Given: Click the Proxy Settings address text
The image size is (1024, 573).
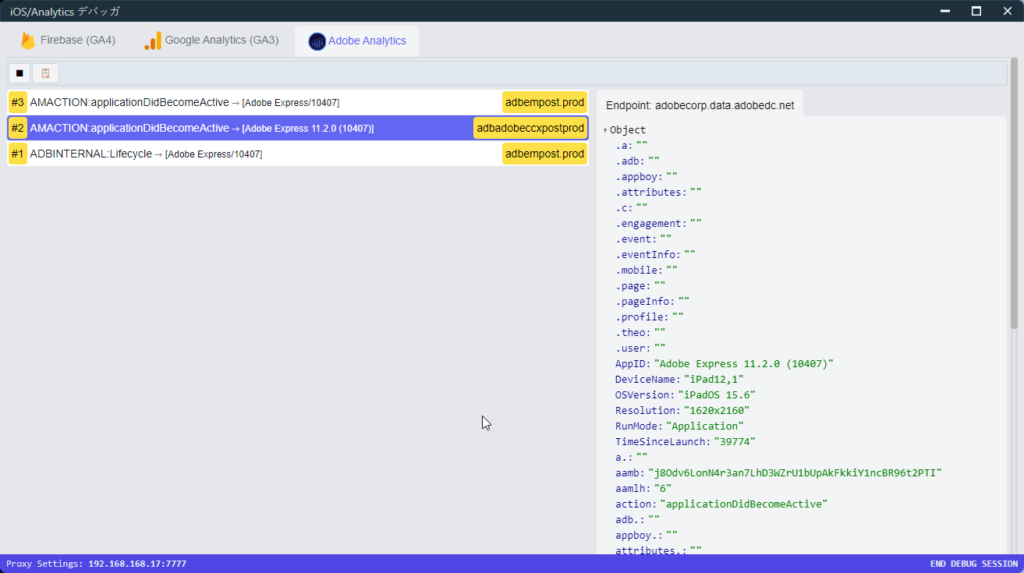Looking at the screenshot, I should pos(96,564).
